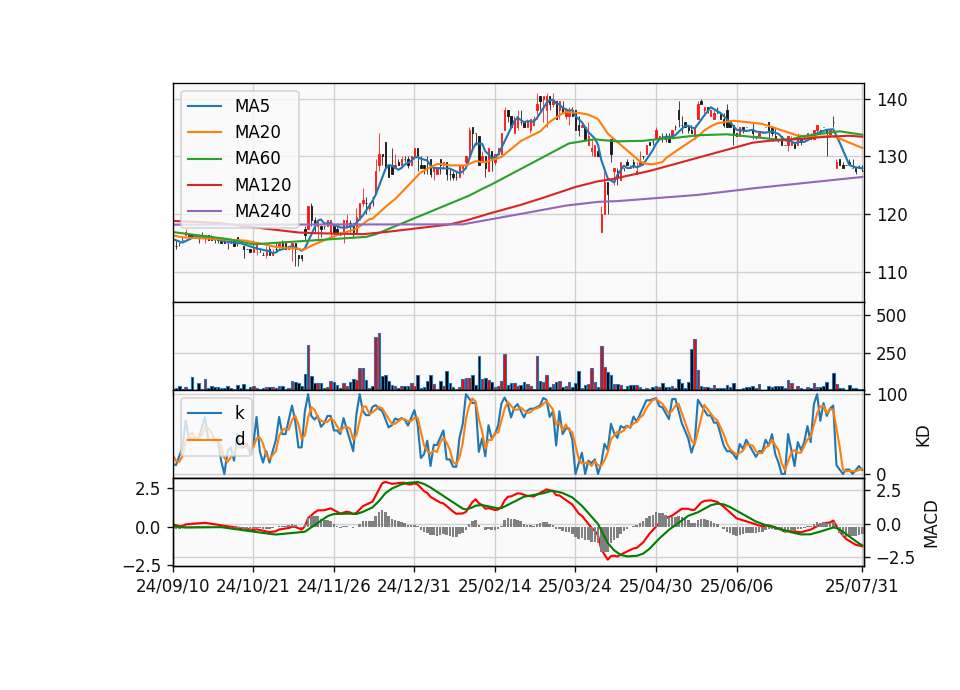Click the 500 volume axis value
The image size is (960, 690).
(891, 316)
